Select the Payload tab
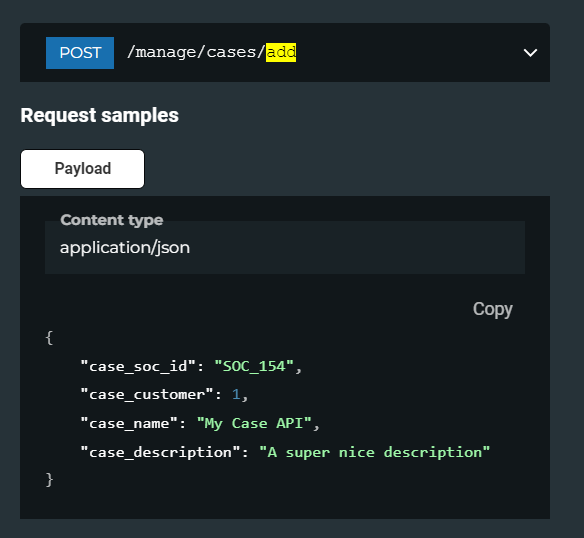Viewport: 584px width, 538px height. 82,169
